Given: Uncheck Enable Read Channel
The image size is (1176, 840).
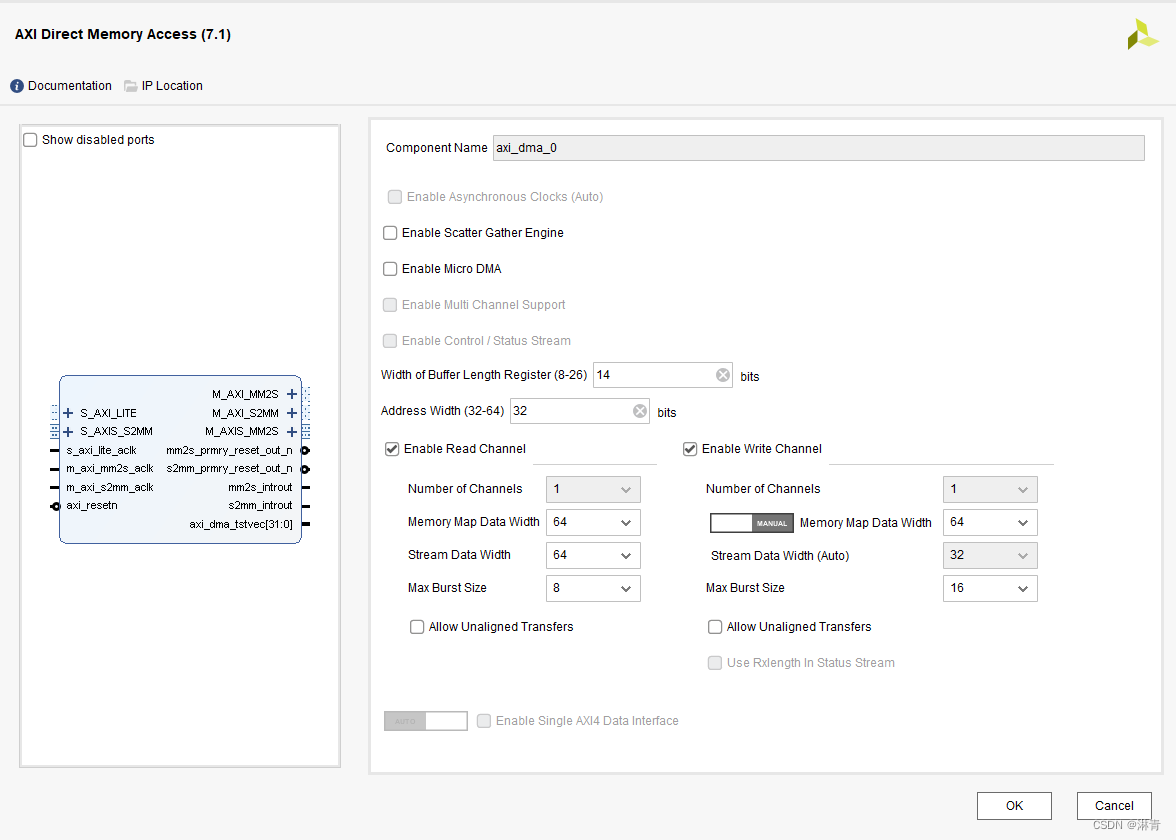Looking at the screenshot, I should 392,449.
